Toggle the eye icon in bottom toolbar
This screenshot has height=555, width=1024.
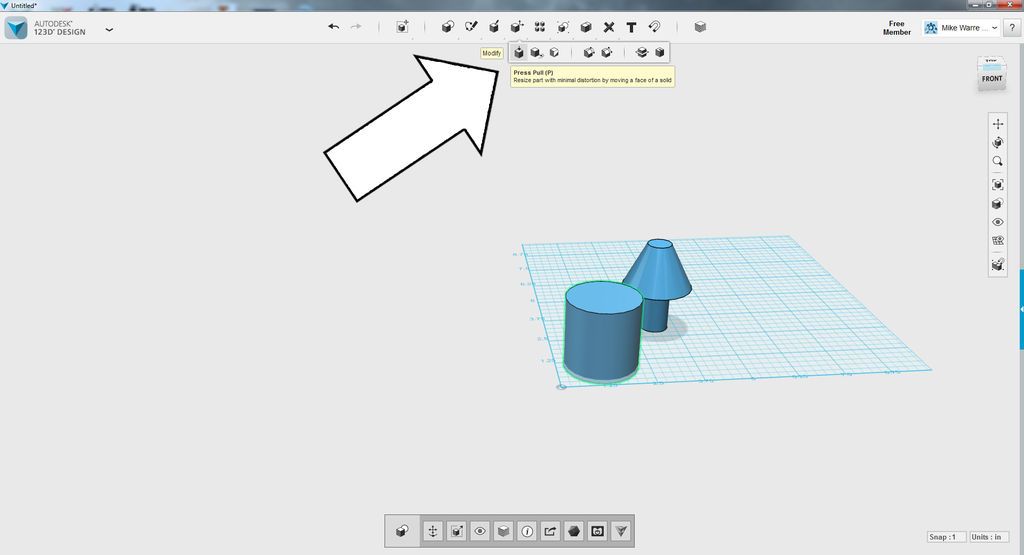pos(480,531)
